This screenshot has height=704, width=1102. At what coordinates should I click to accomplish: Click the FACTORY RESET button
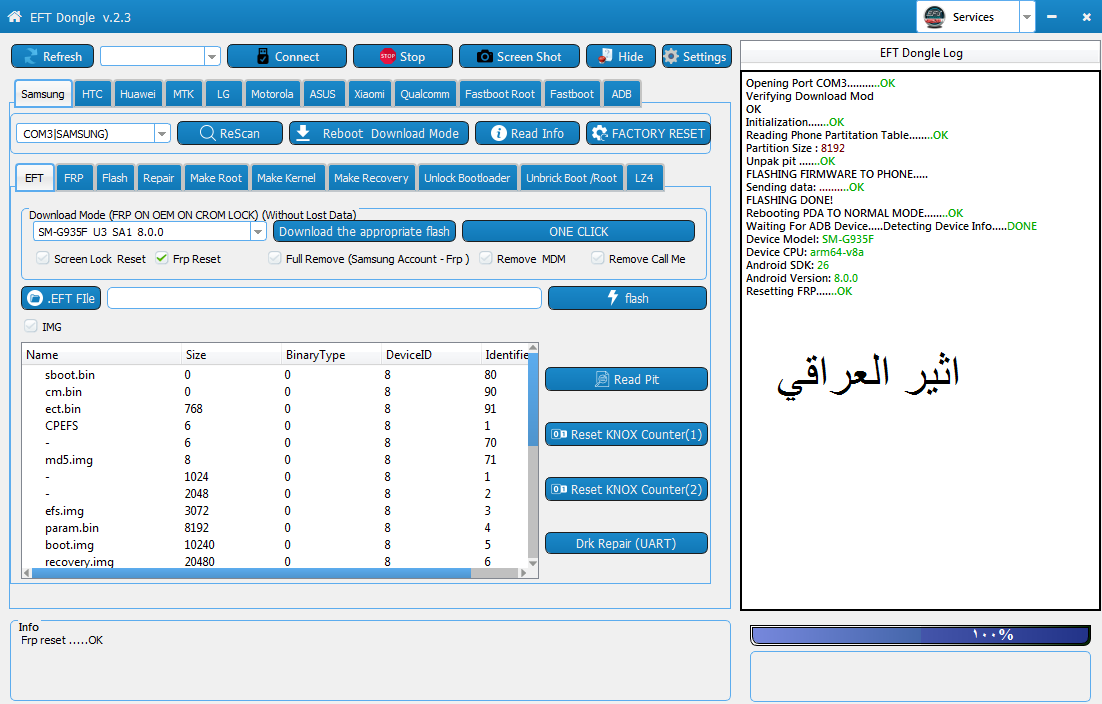point(648,133)
